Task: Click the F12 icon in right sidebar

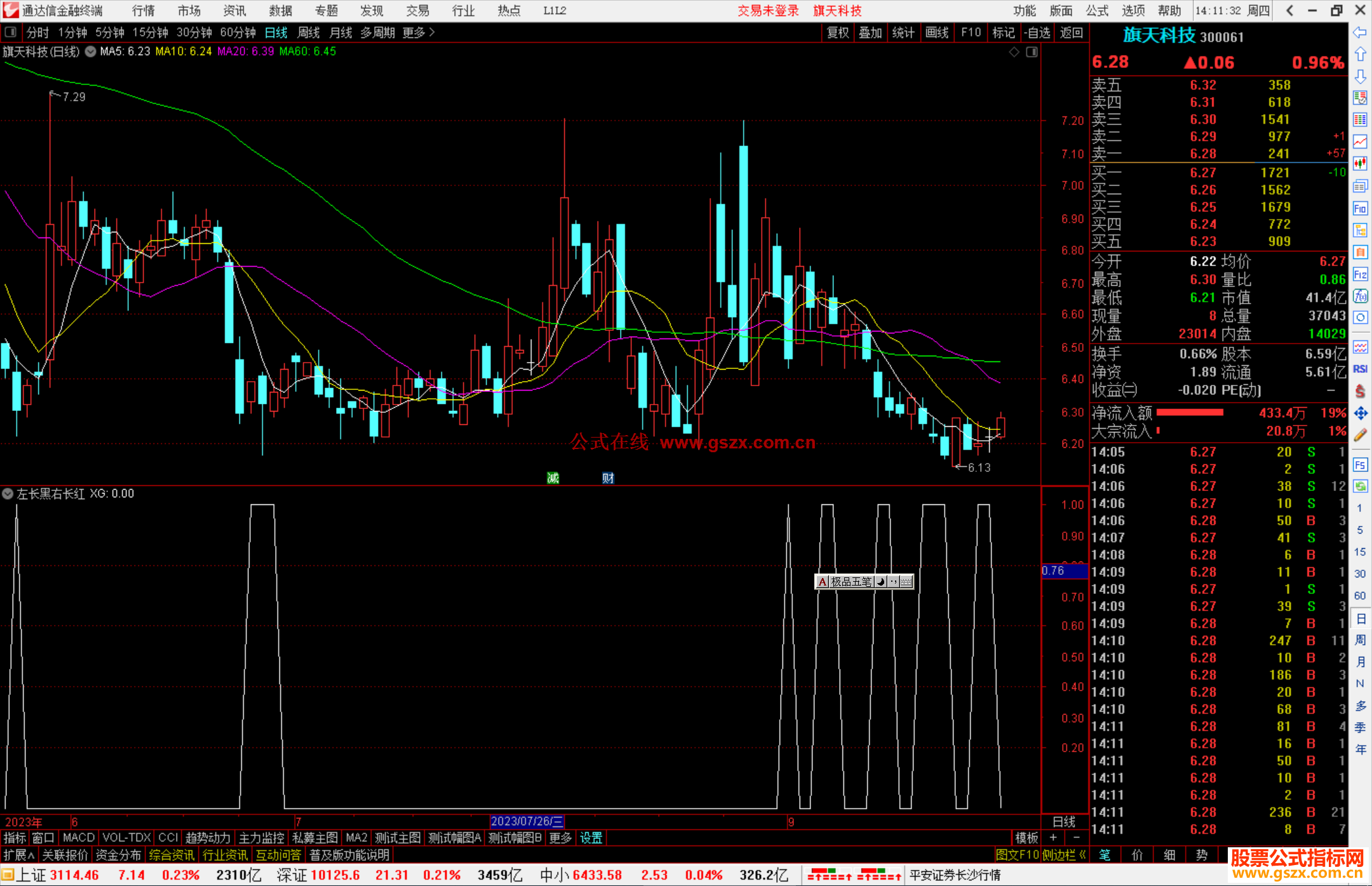Action: [x=1360, y=274]
